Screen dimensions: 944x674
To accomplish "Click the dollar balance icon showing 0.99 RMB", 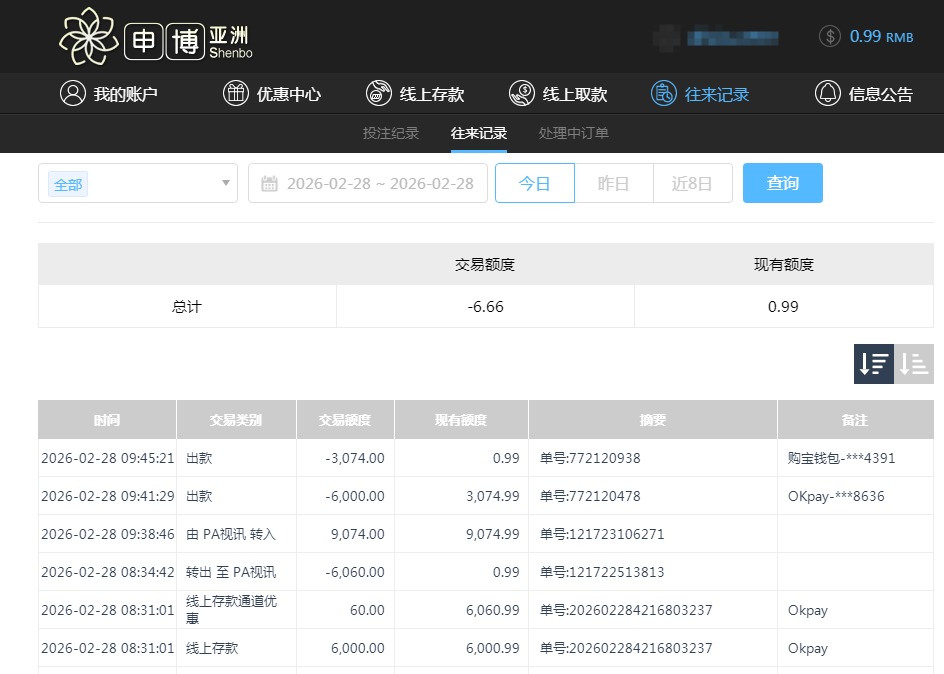I will (829, 36).
